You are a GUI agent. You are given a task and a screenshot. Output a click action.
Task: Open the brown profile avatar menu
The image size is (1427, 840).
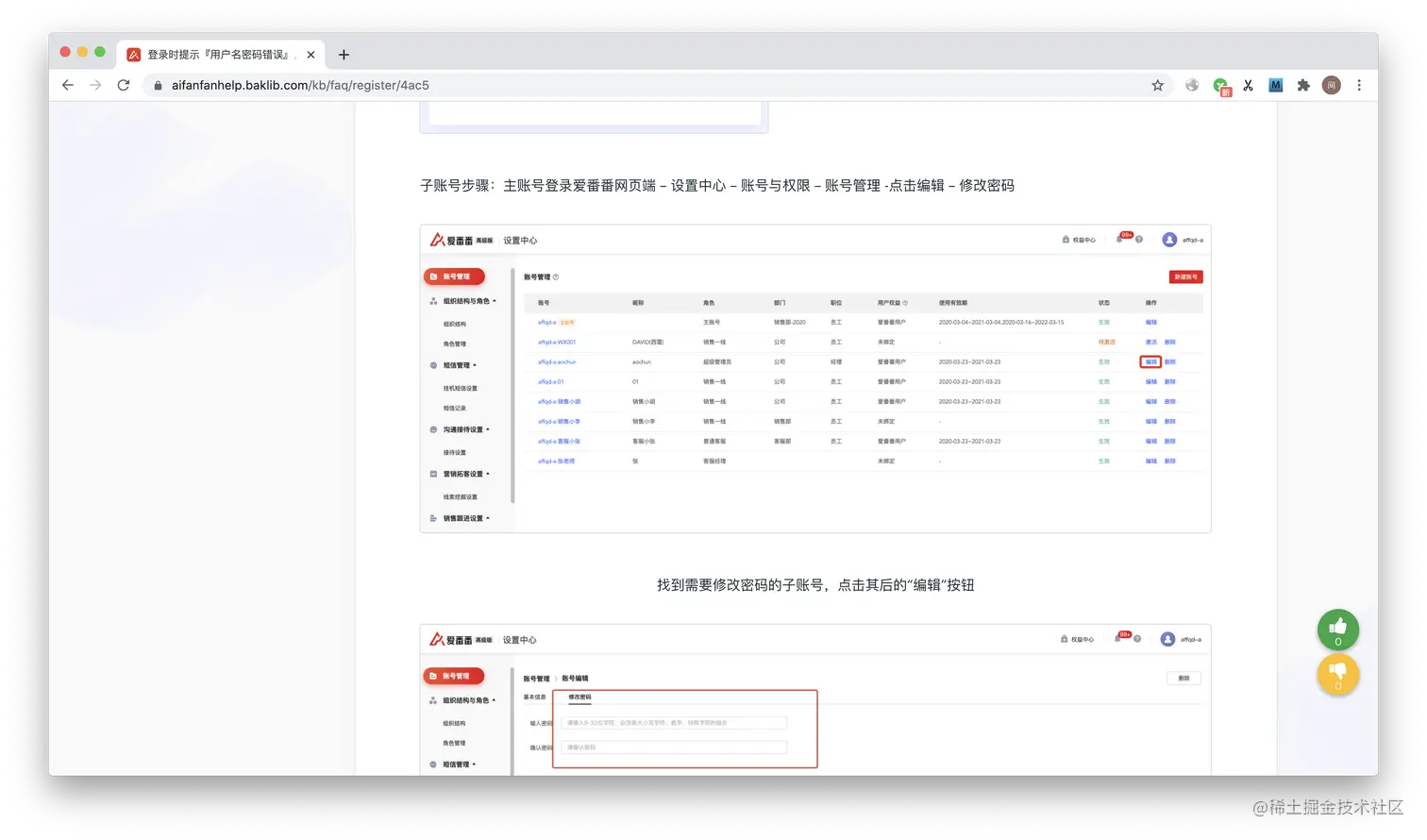[1332, 85]
